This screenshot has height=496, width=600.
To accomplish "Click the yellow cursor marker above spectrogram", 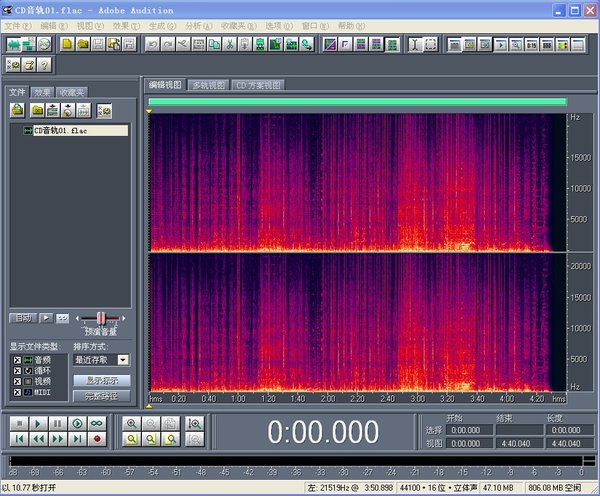I will tap(149, 111).
